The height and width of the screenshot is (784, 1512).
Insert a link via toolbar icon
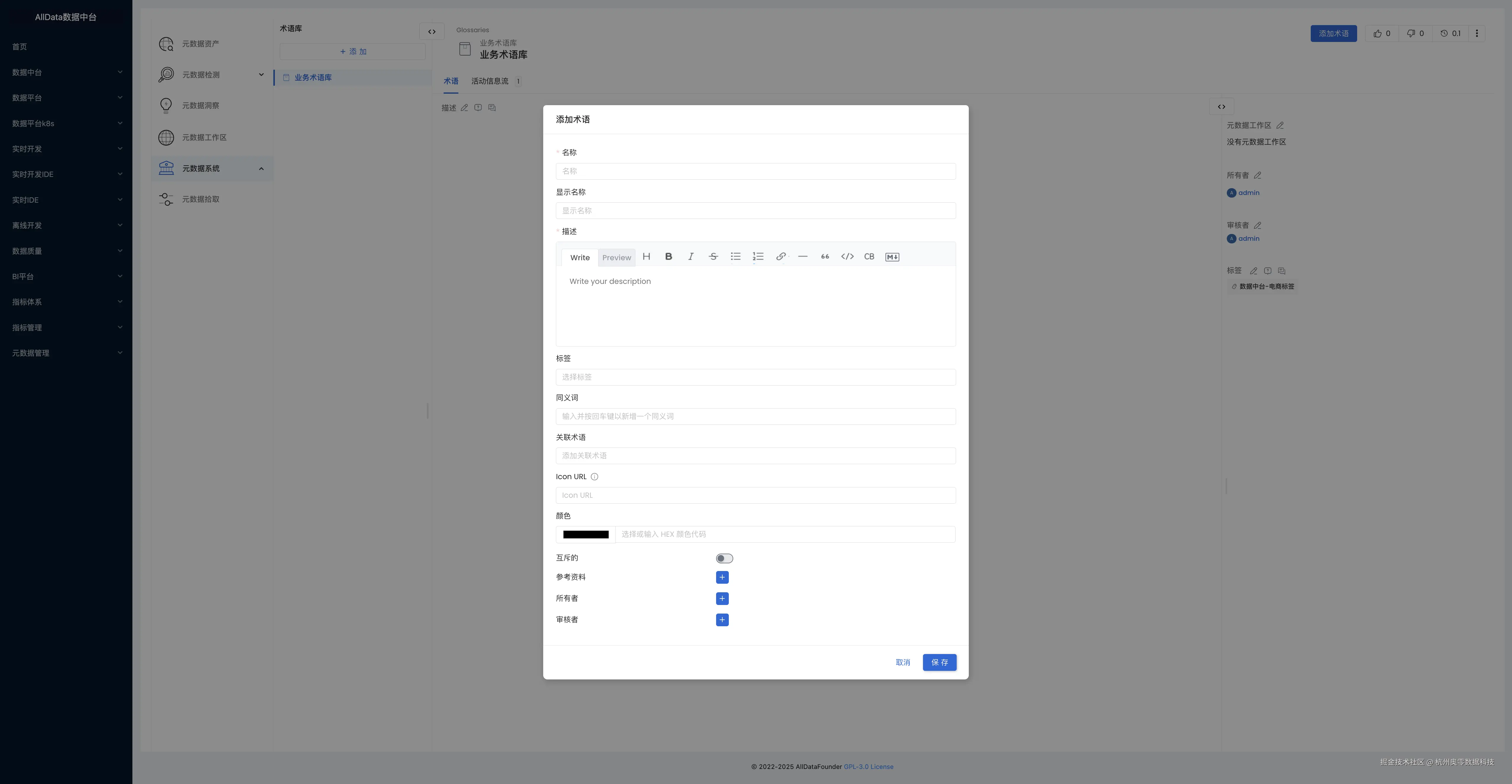pos(780,256)
